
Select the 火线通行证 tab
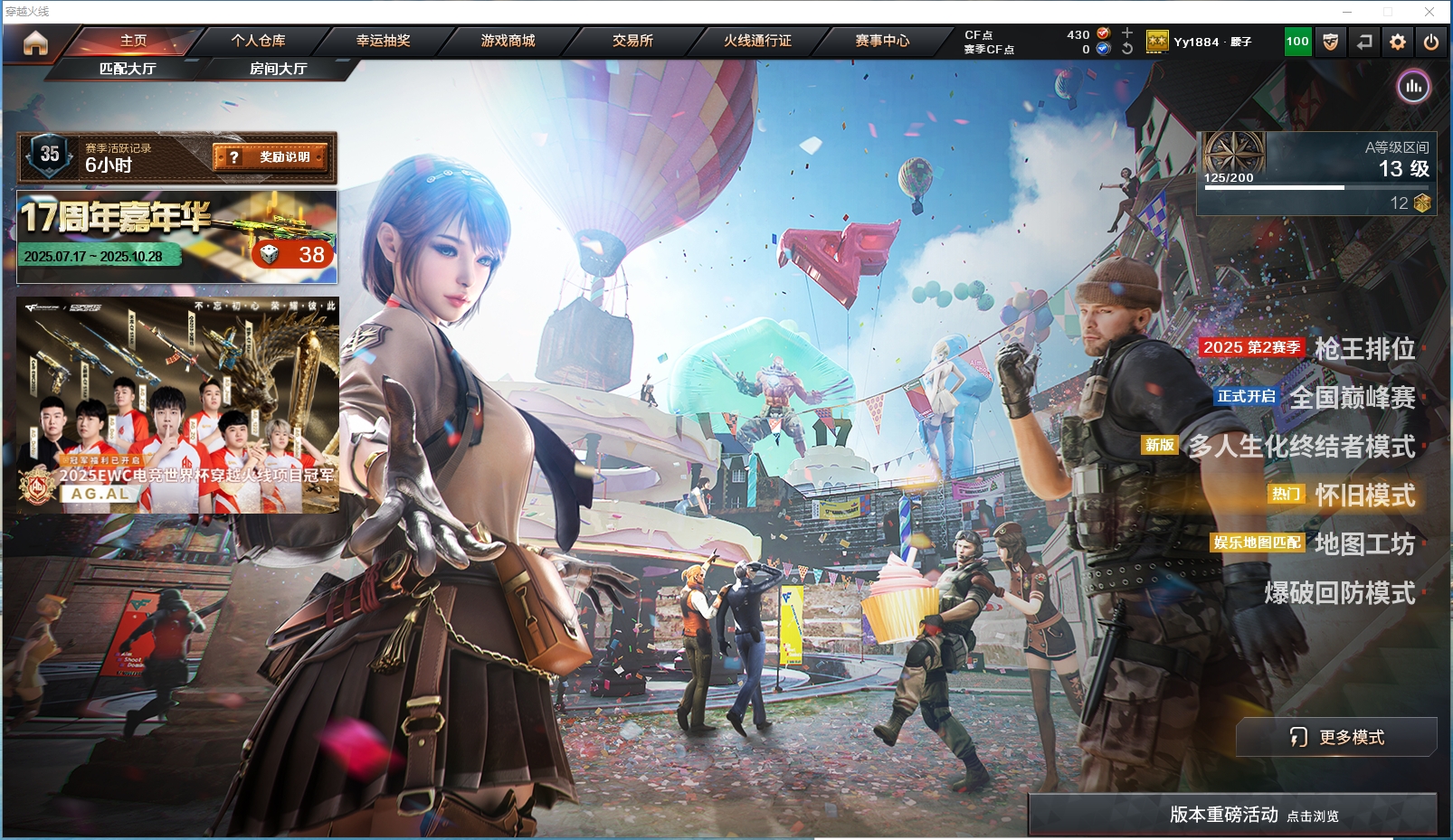[x=757, y=41]
